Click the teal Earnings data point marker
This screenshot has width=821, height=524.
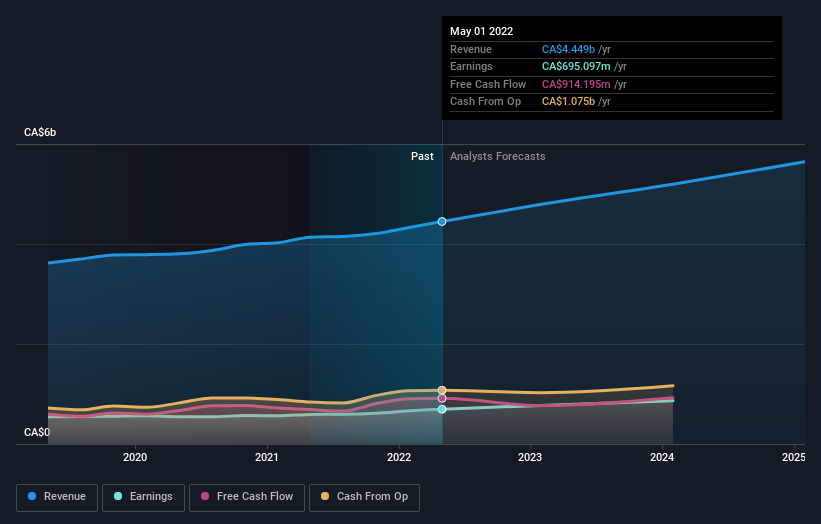pos(442,409)
